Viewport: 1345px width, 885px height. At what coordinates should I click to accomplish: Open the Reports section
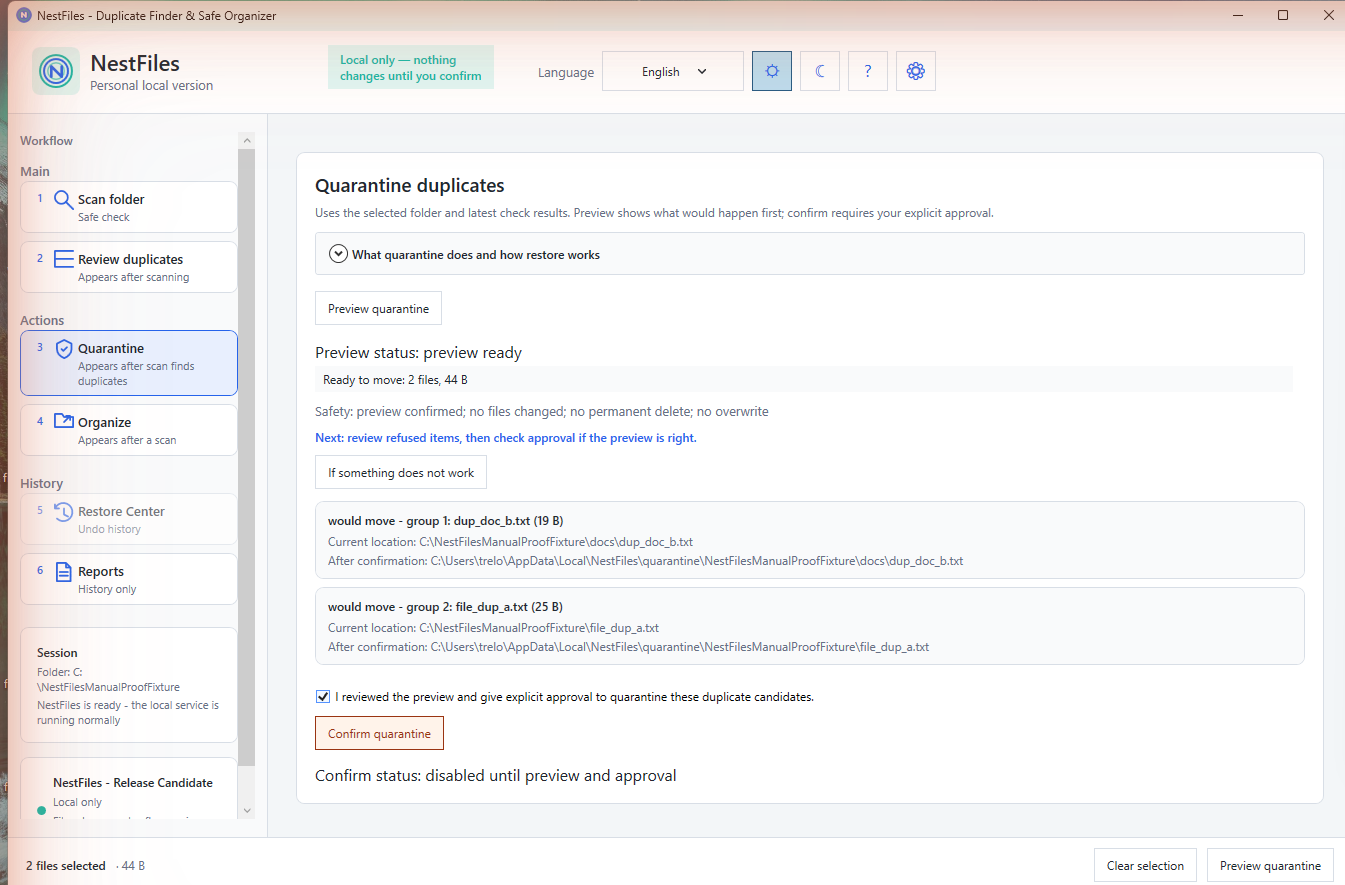(x=129, y=579)
